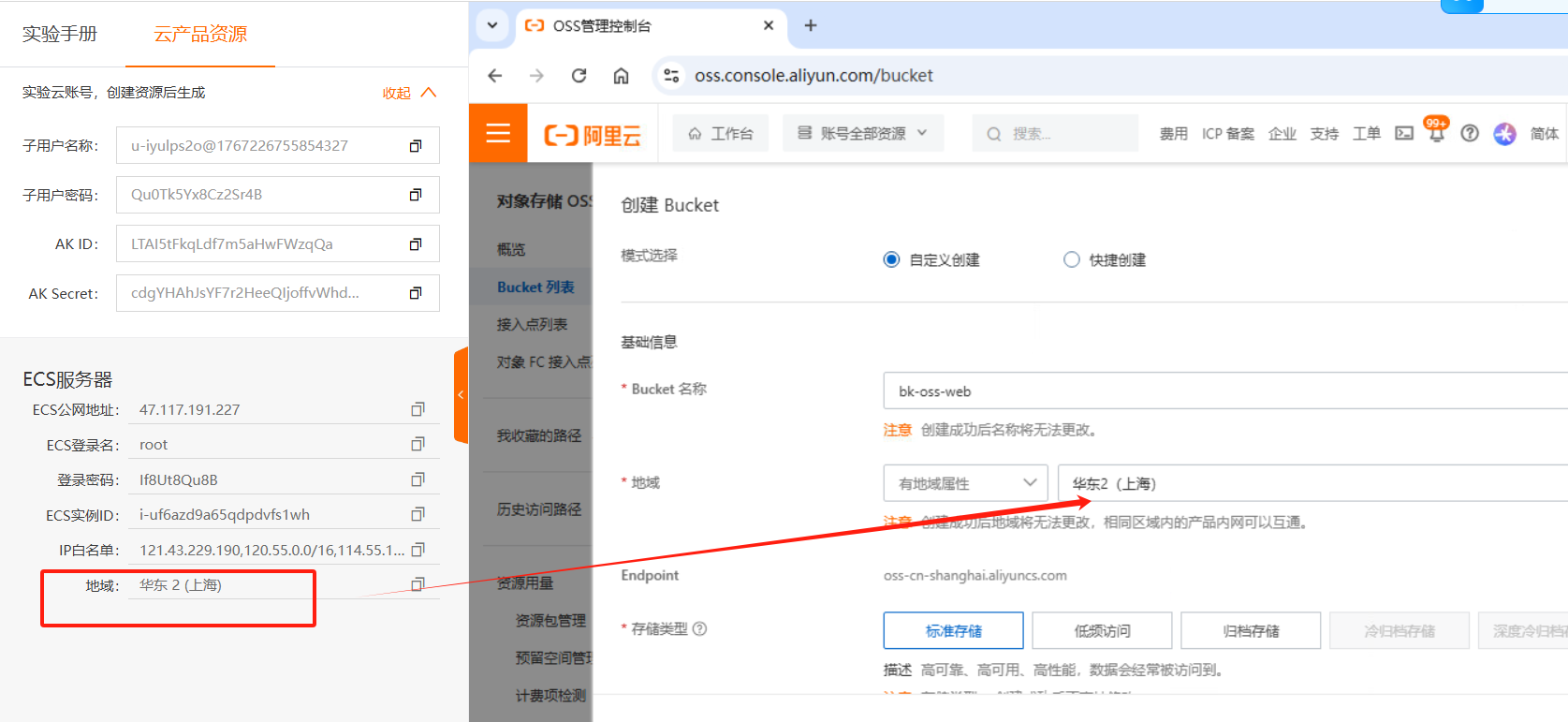
Task: Expand the 账号全部资源 dropdown
Action: click(862, 133)
